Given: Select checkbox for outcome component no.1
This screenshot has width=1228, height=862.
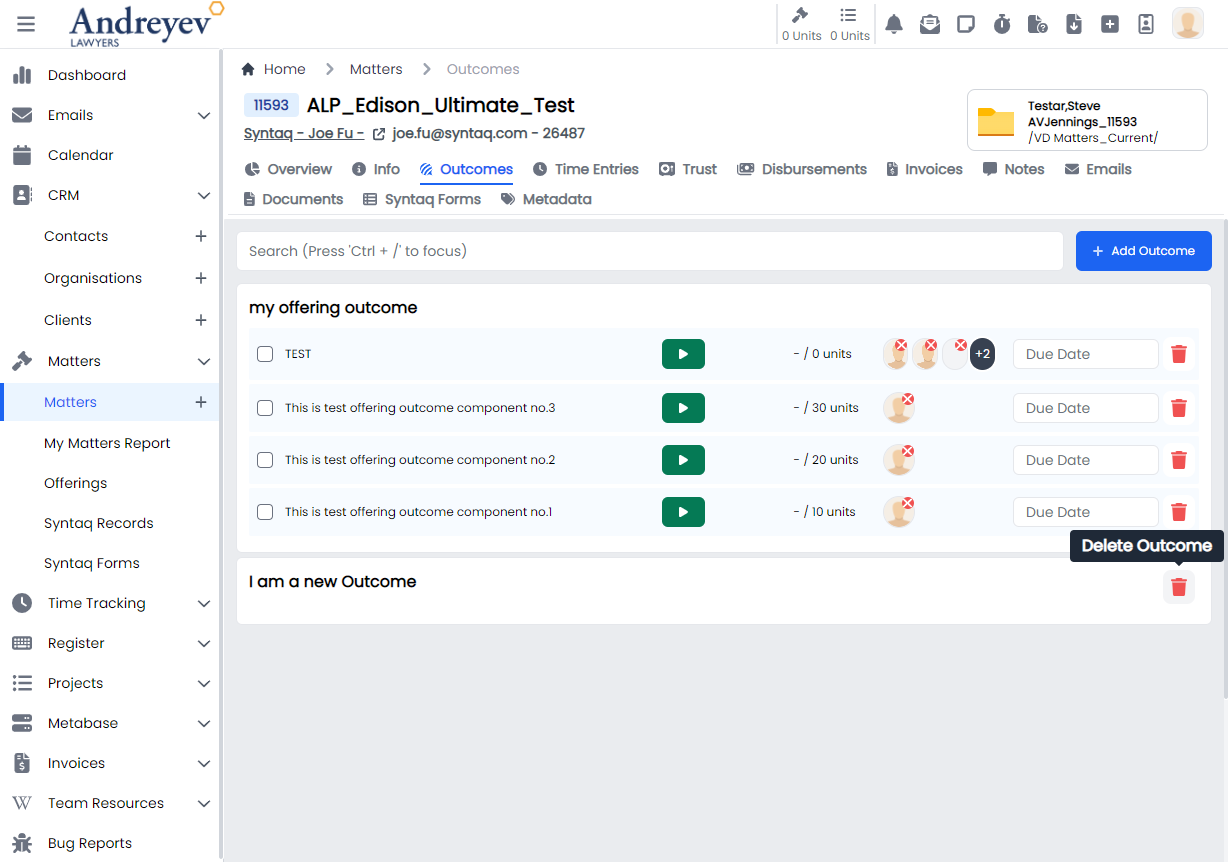Looking at the screenshot, I should [265, 512].
